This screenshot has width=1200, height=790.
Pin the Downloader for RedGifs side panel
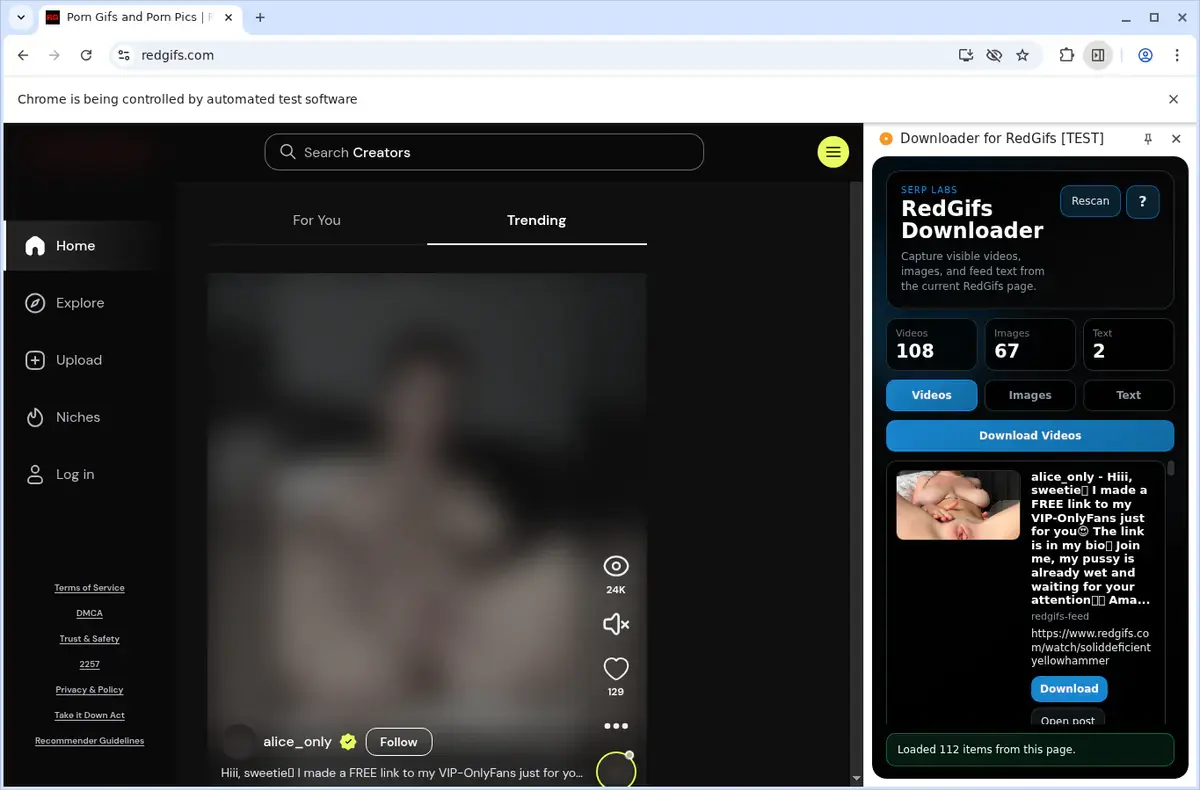pos(1148,139)
